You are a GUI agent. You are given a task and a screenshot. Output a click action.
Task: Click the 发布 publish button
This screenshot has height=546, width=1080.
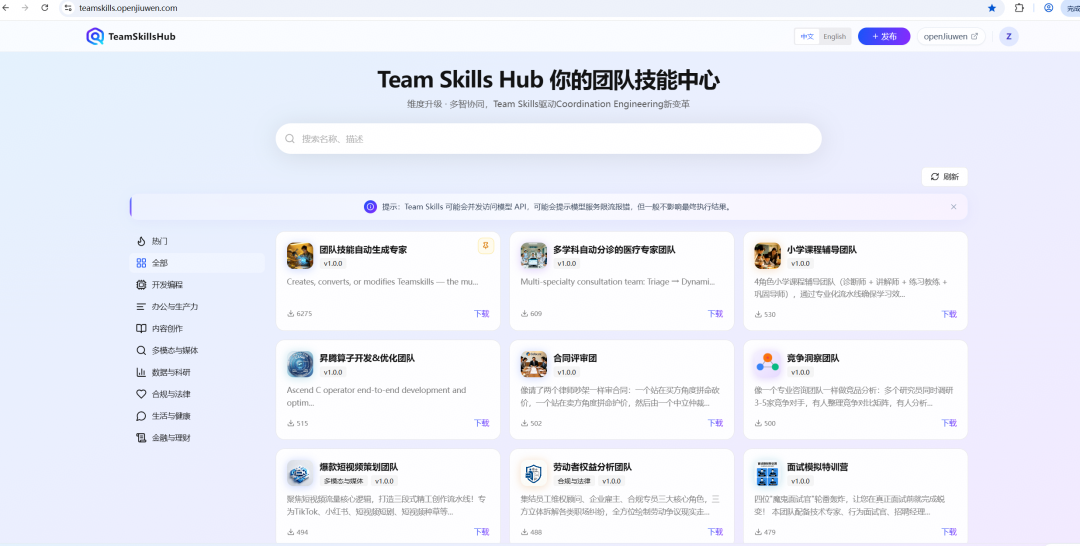point(884,36)
